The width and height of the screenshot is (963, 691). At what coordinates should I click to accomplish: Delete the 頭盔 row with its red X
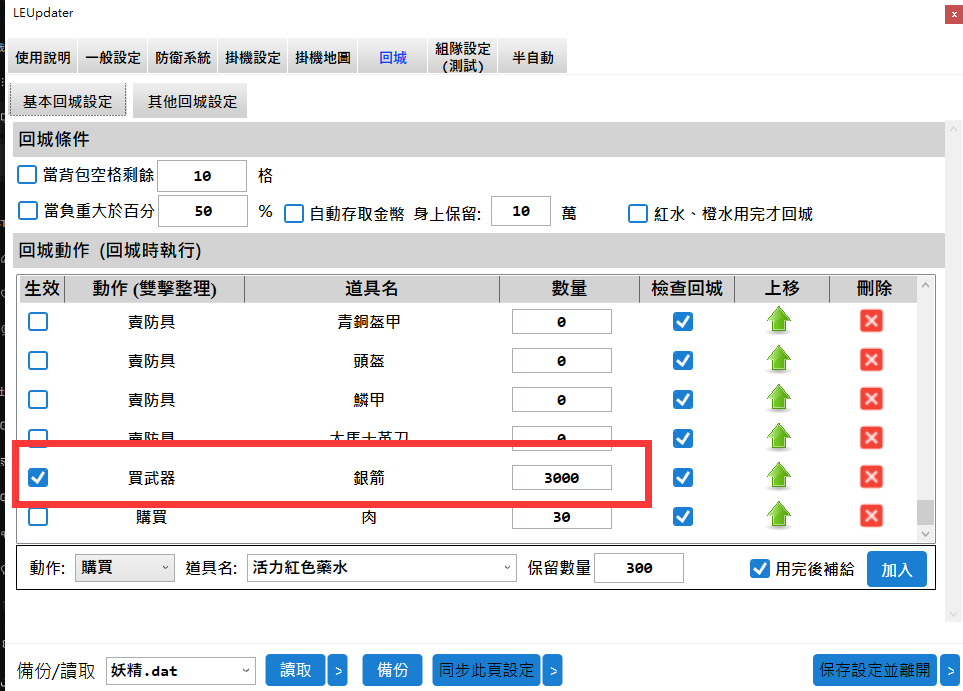click(871, 360)
